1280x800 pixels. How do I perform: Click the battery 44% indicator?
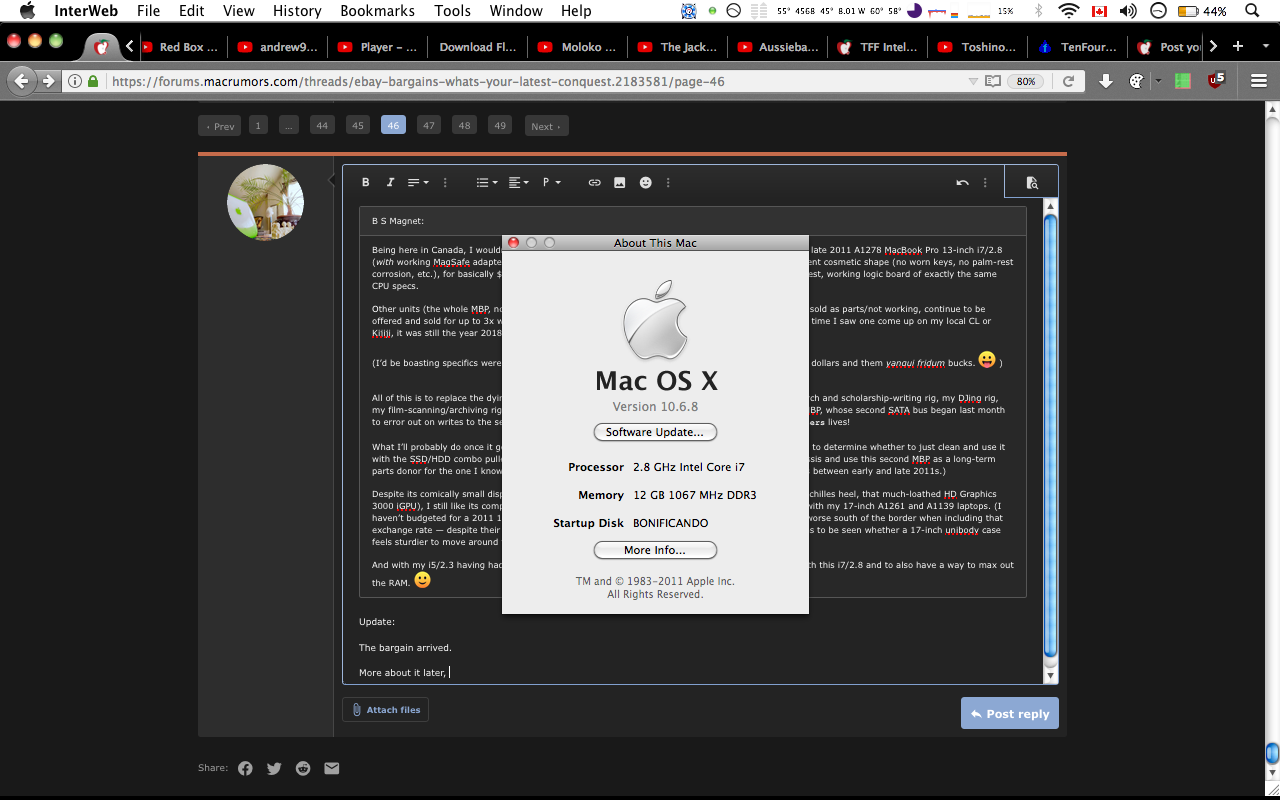point(1202,11)
